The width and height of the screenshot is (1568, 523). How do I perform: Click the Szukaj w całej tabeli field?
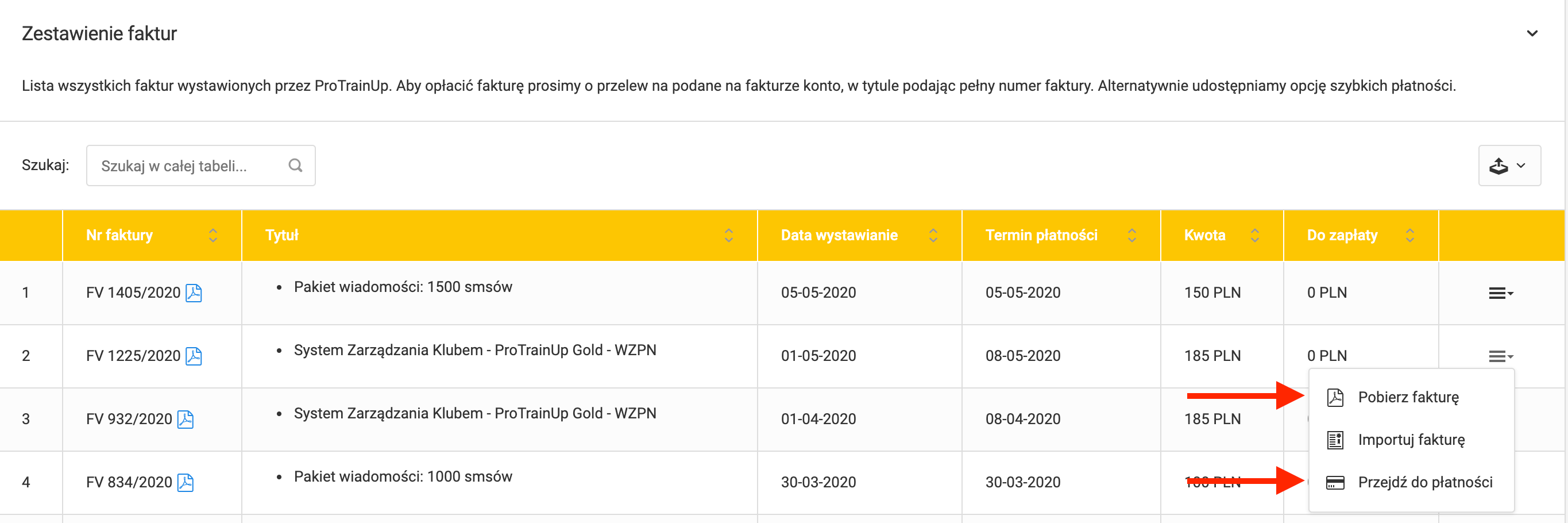click(189, 166)
